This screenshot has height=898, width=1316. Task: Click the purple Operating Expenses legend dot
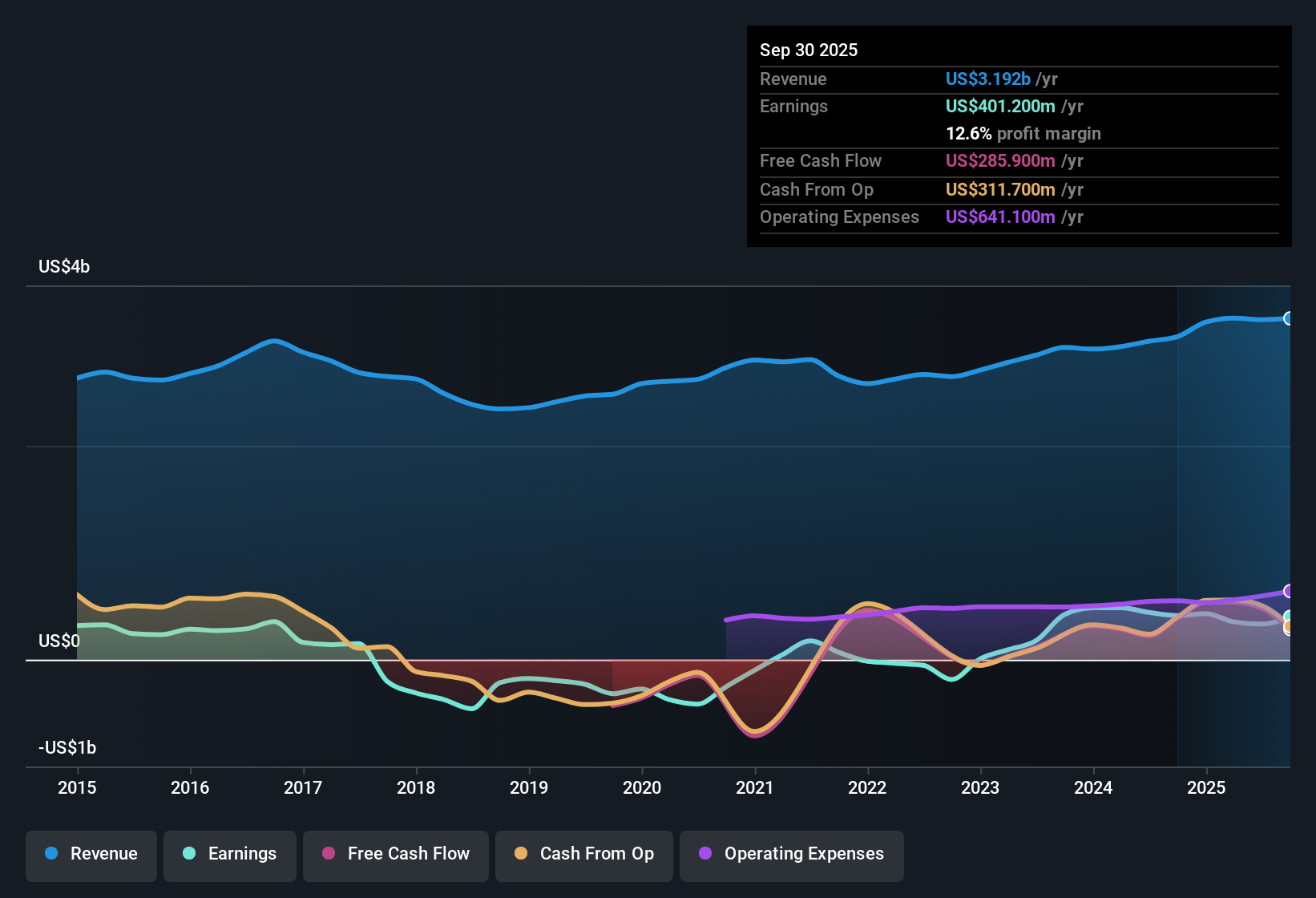click(705, 853)
